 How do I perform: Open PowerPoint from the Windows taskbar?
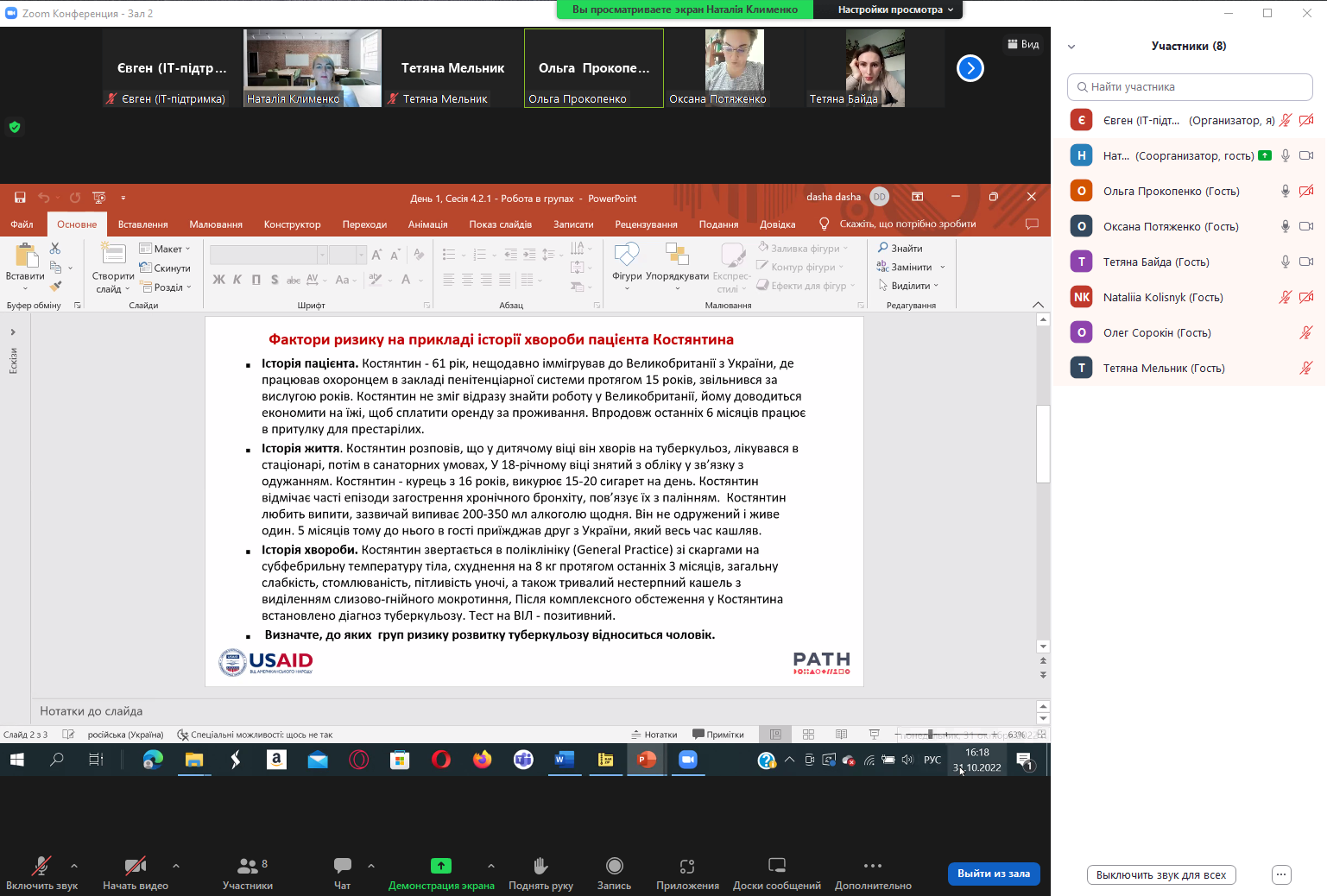(646, 760)
